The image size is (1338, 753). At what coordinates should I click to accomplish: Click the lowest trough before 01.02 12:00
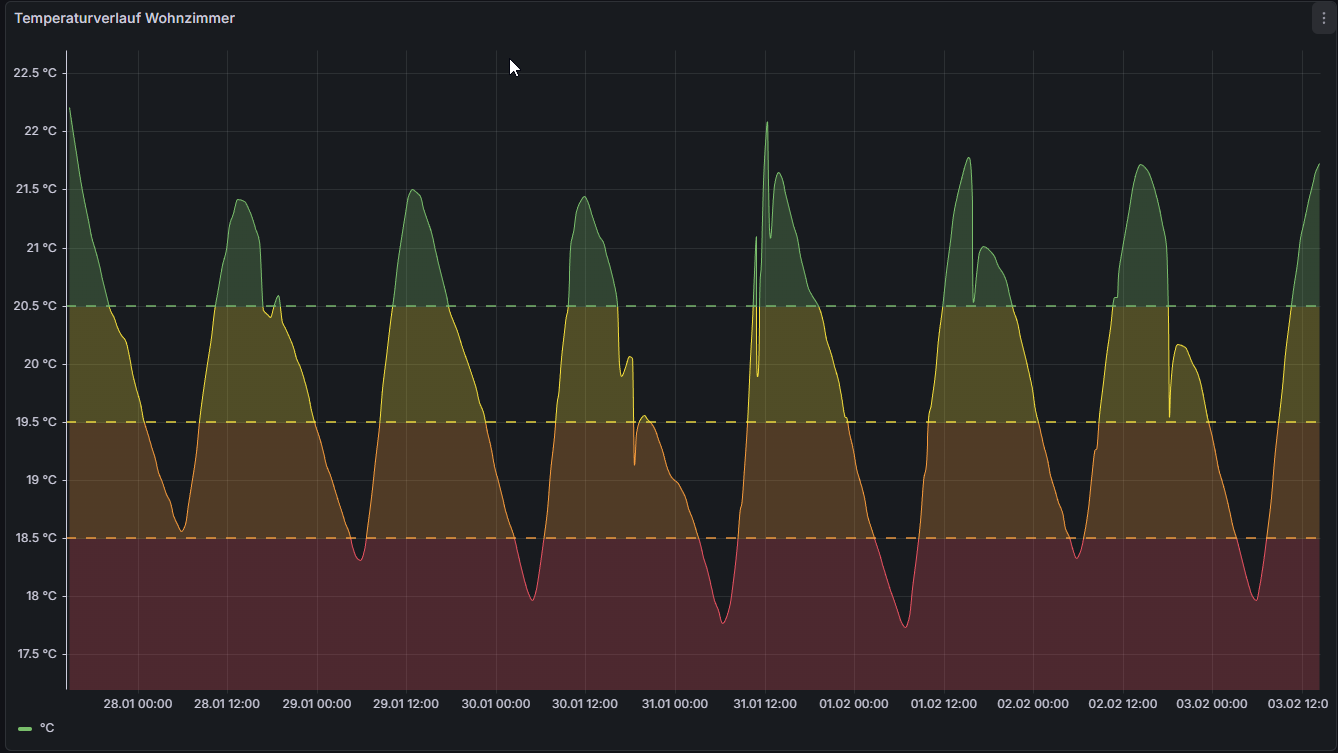[905, 627]
